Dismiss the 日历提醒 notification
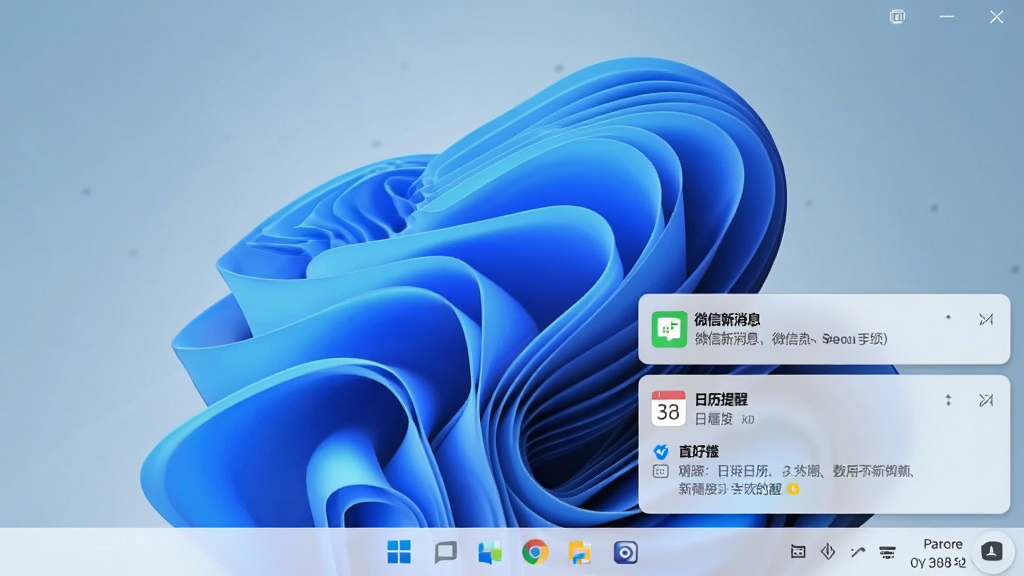Screen dimensions: 1024x576 986,400
